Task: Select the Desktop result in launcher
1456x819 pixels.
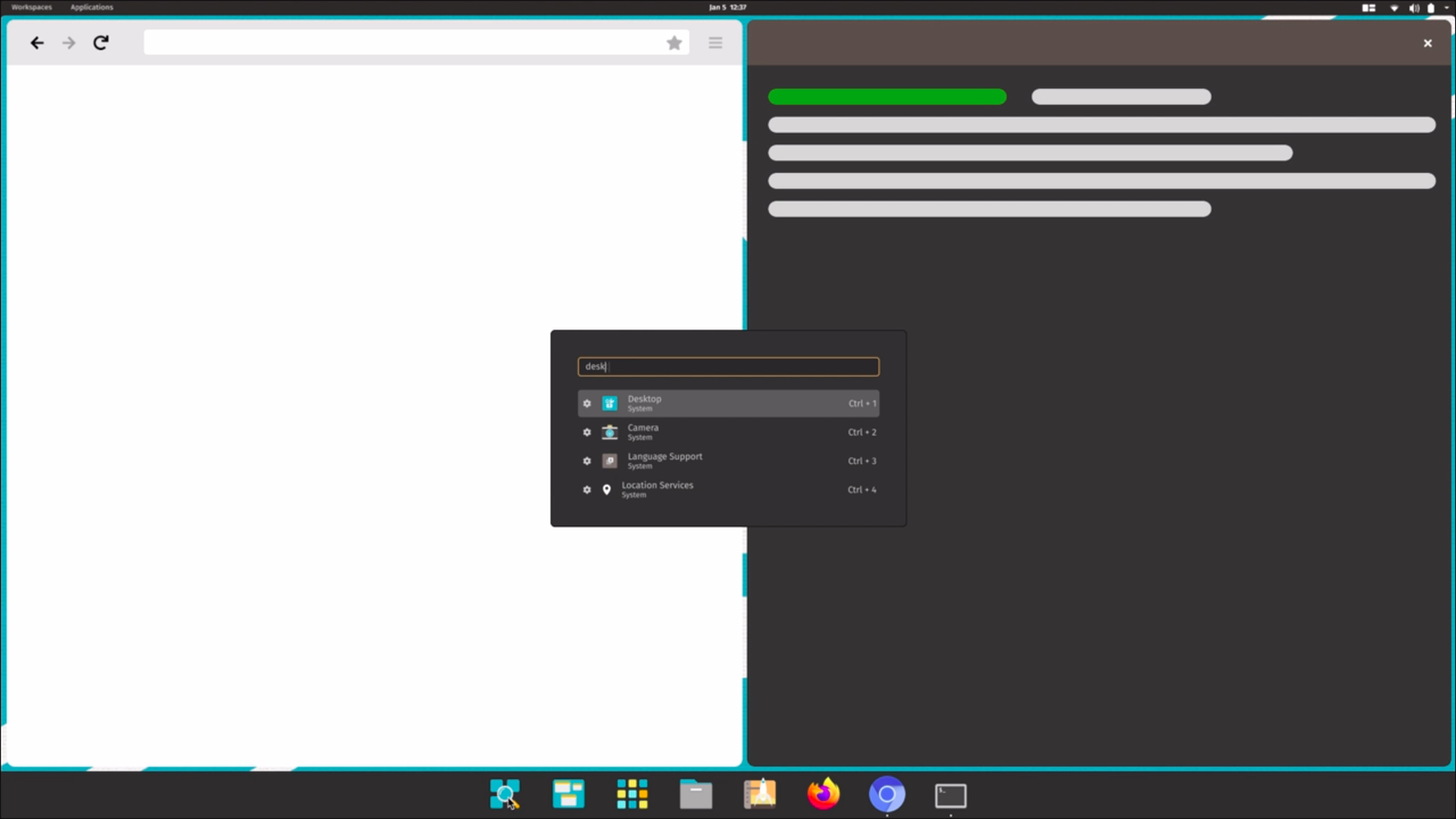Action: (x=728, y=403)
